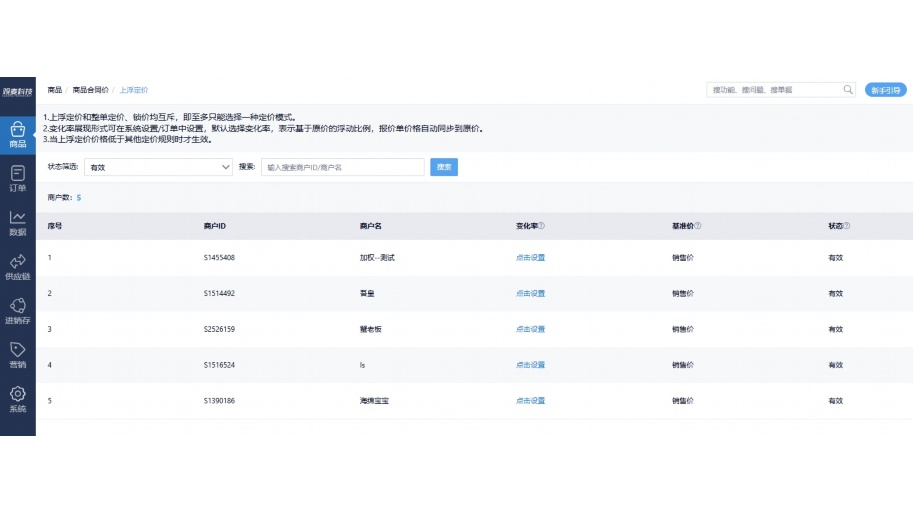913x513 pixels.
Task: Focus the merchant ID/name search field
Action: tap(343, 167)
